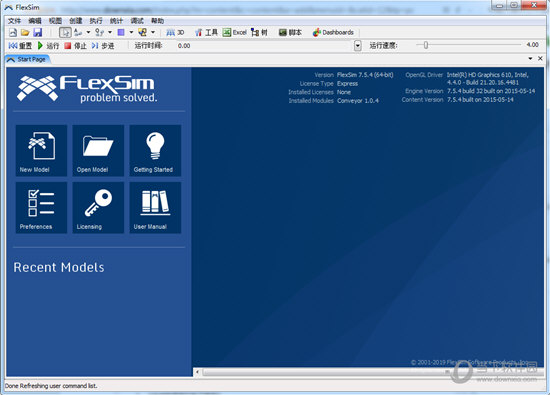The width and height of the screenshot is (550, 395).
Task: Click the yellow object selection tool icon
Action: (142, 33)
